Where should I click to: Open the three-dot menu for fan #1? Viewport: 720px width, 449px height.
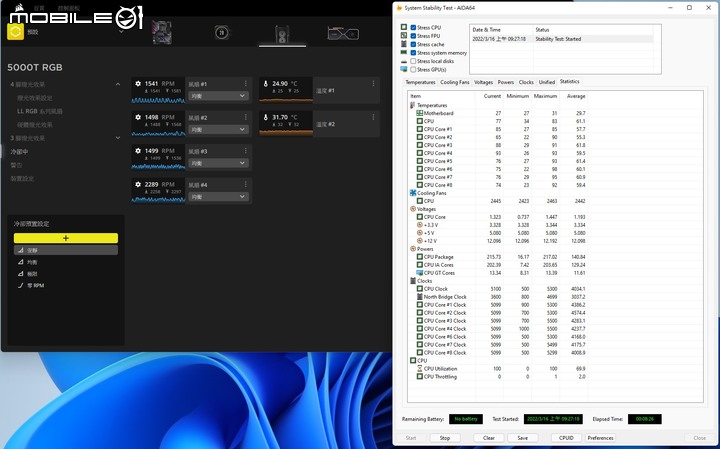coord(246,84)
